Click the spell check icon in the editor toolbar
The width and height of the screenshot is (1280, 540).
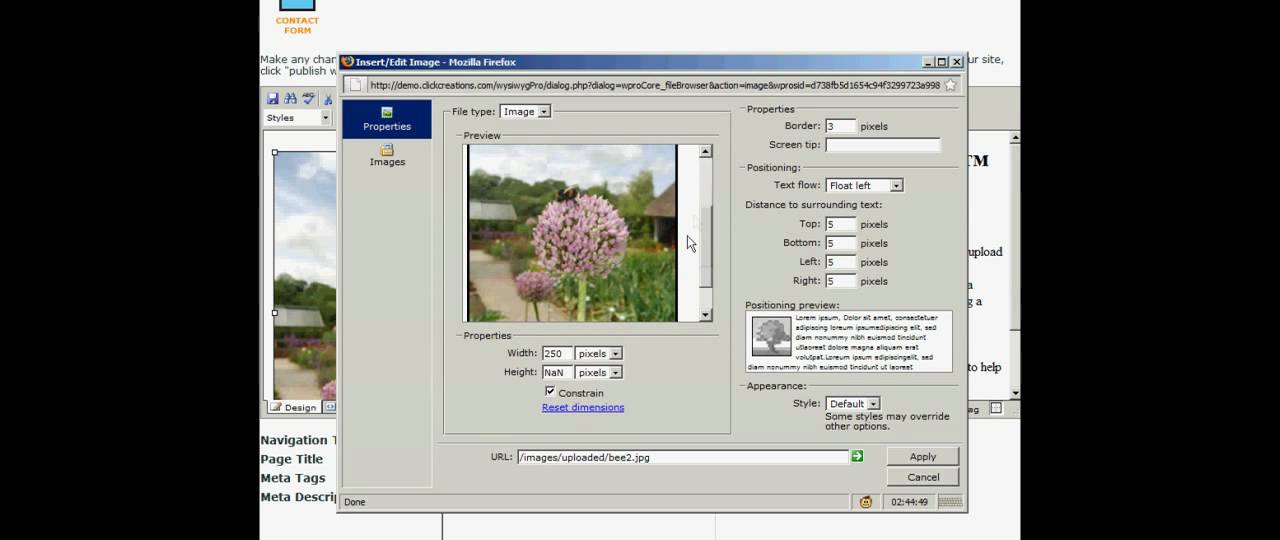pyautogui.click(x=309, y=98)
